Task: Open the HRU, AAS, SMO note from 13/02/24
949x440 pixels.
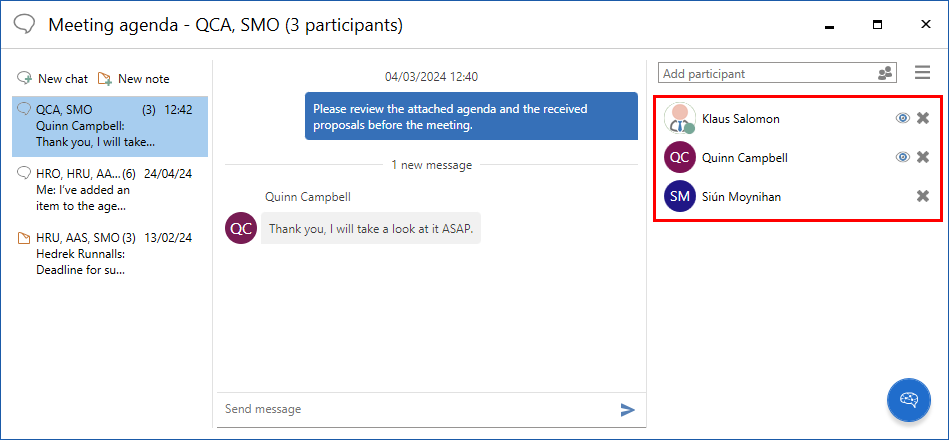Action: (x=110, y=254)
